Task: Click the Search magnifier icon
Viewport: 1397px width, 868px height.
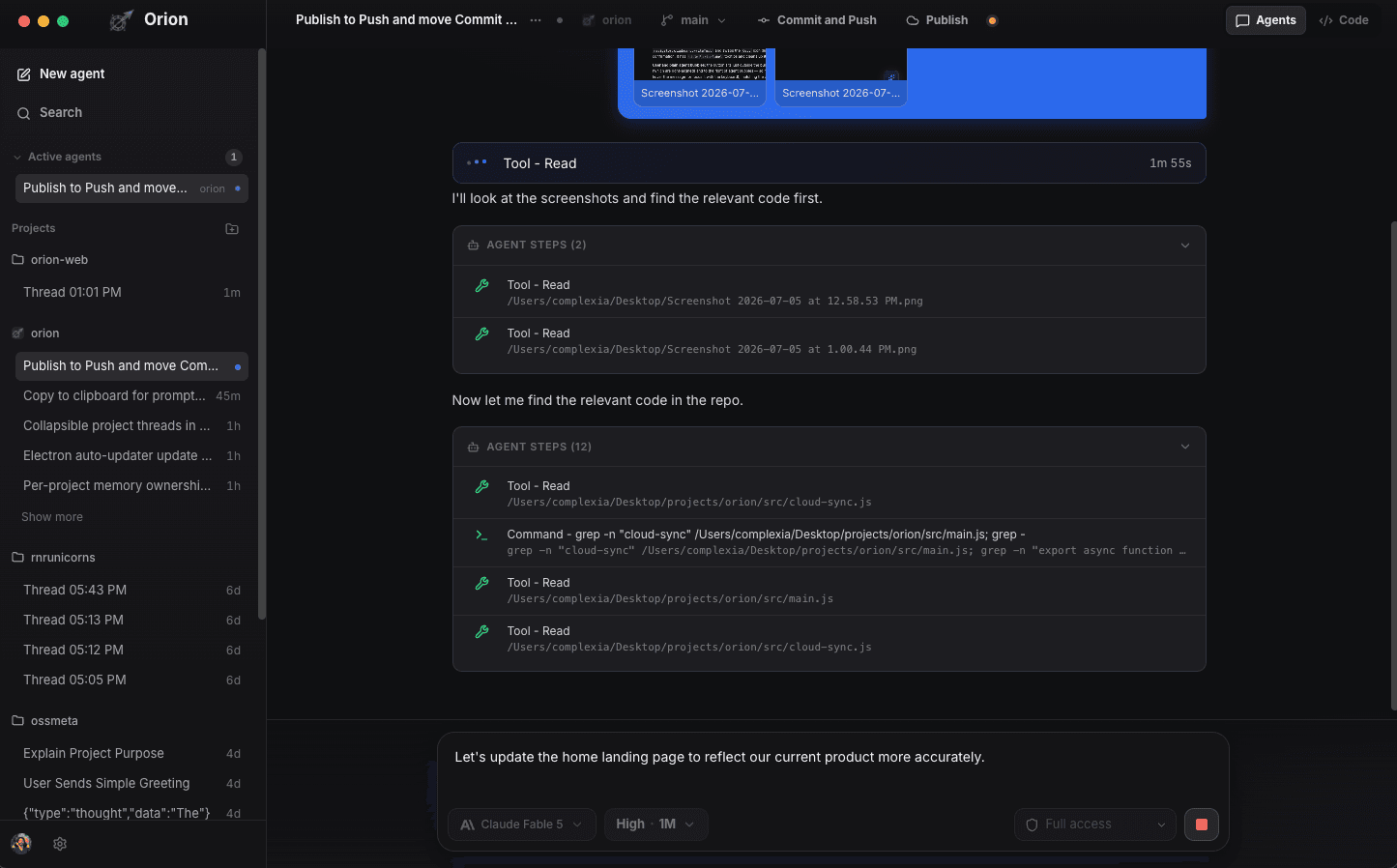Action: click(x=24, y=113)
